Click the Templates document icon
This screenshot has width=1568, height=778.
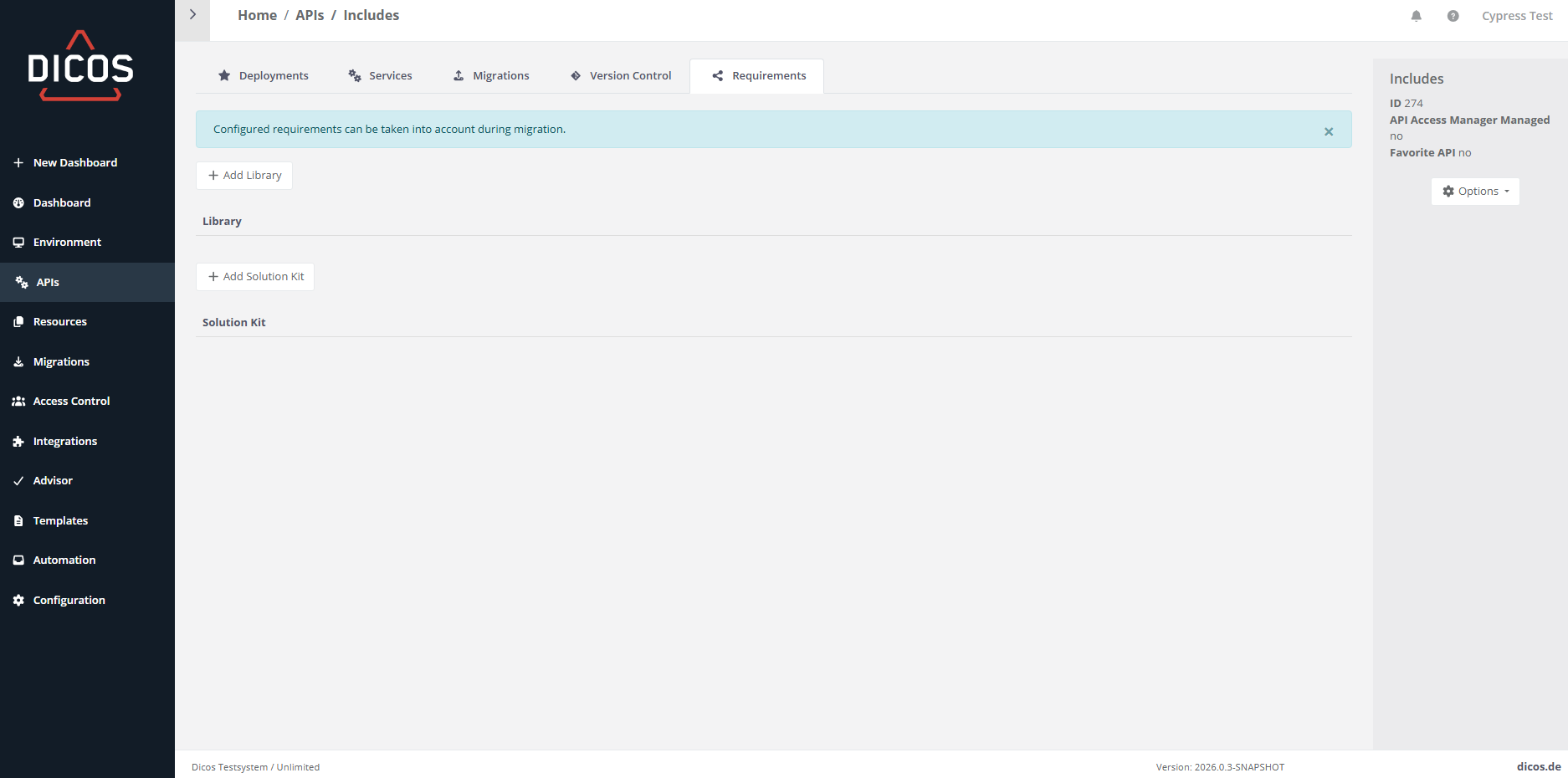[x=18, y=521]
